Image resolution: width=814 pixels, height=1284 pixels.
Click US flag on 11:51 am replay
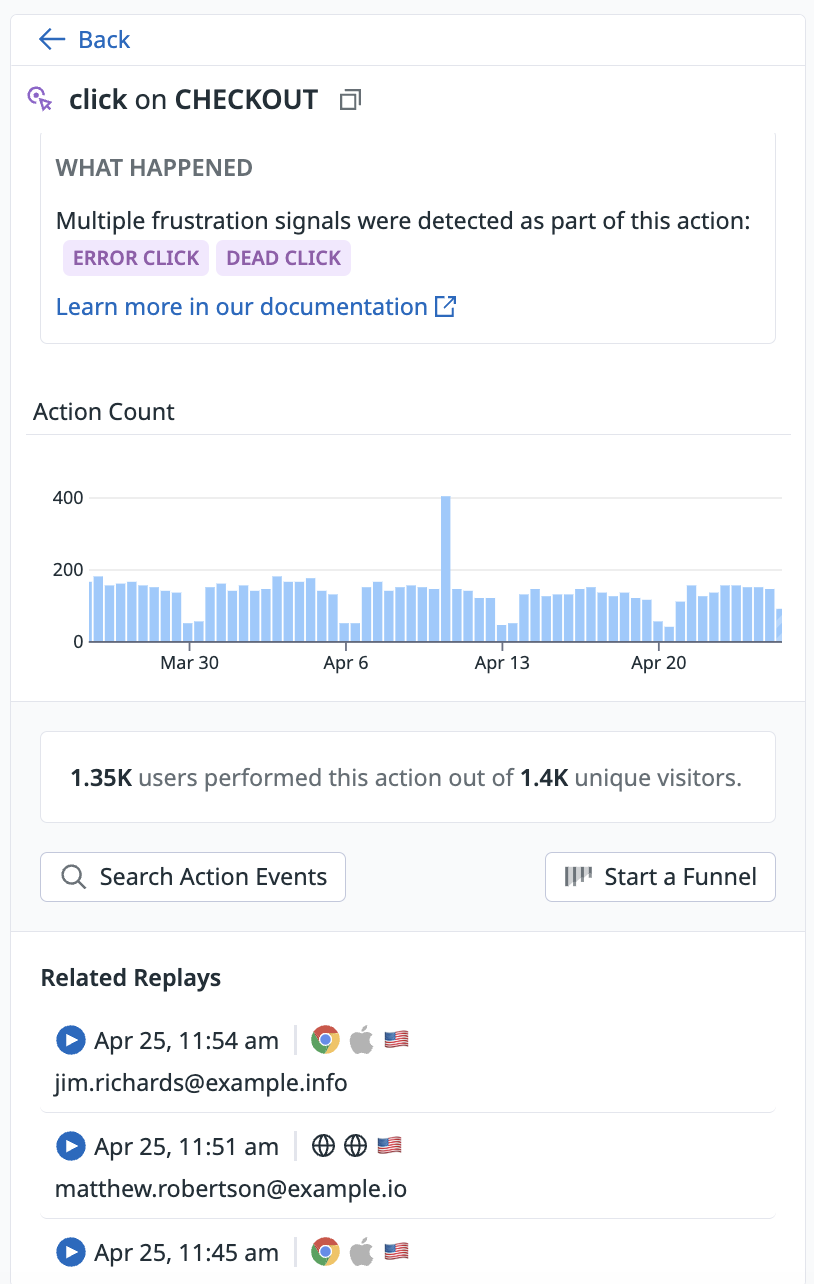click(389, 1146)
